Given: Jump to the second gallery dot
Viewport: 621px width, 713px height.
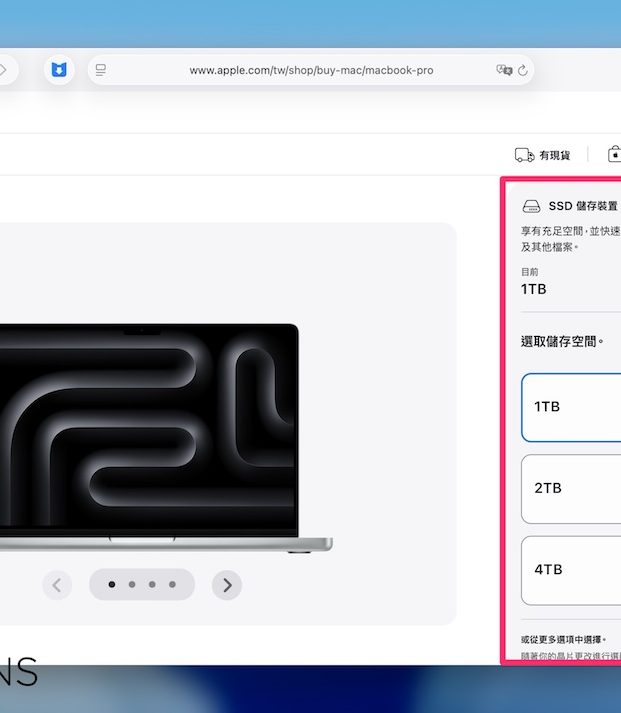Looking at the screenshot, I should 132,584.
